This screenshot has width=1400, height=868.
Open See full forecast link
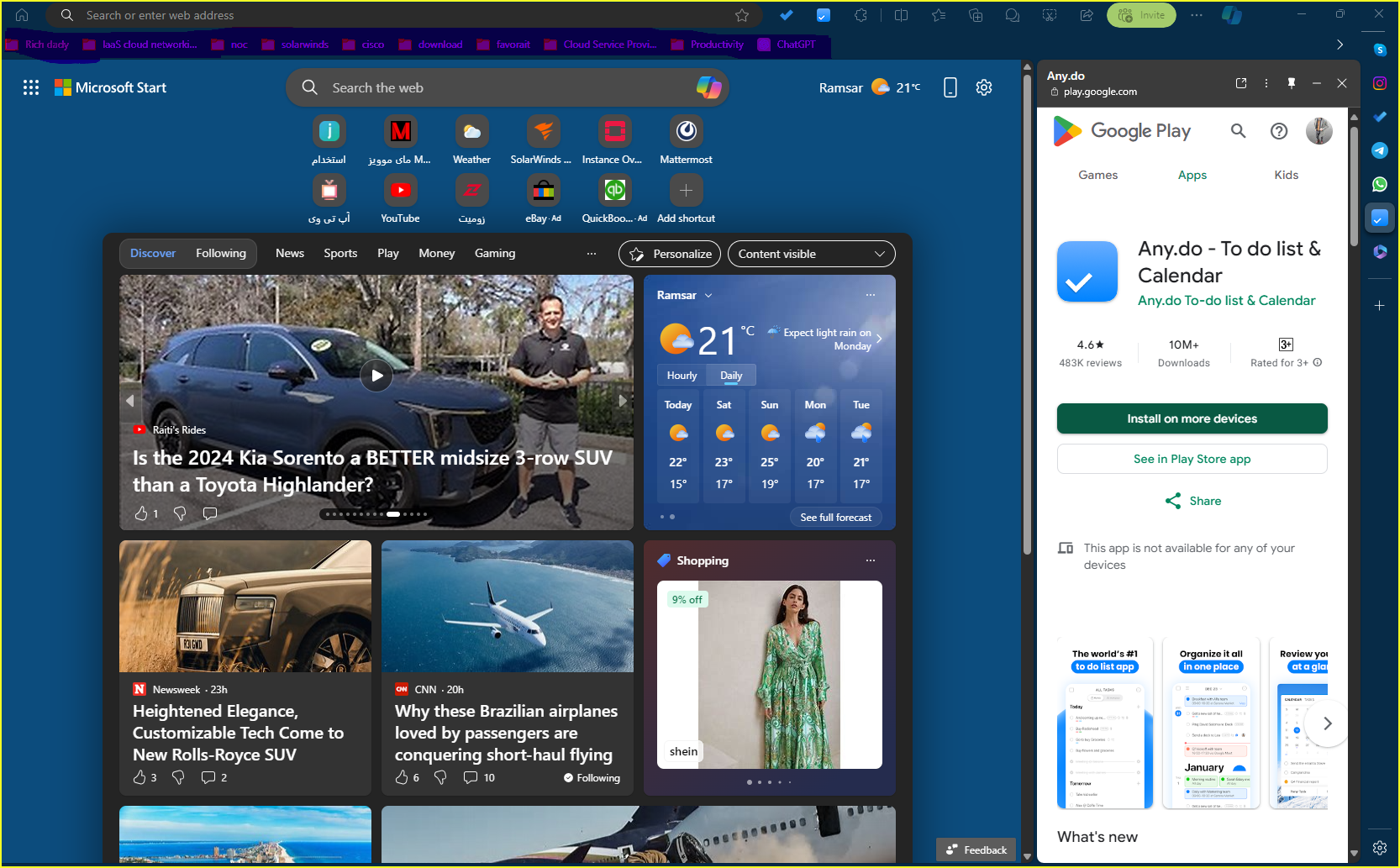[835, 517]
